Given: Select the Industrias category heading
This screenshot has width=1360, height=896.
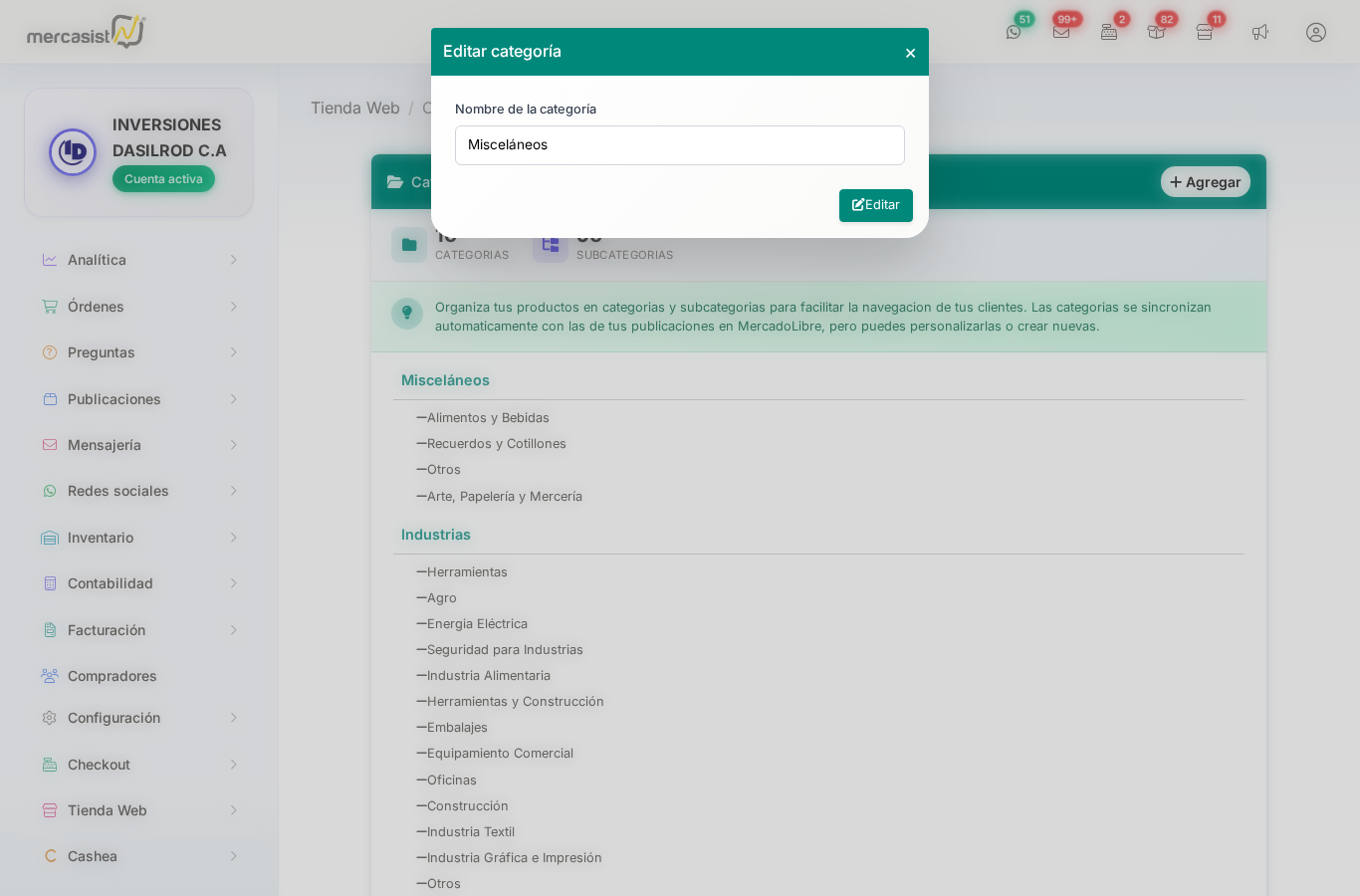Looking at the screenshot, I should [436, 535].
